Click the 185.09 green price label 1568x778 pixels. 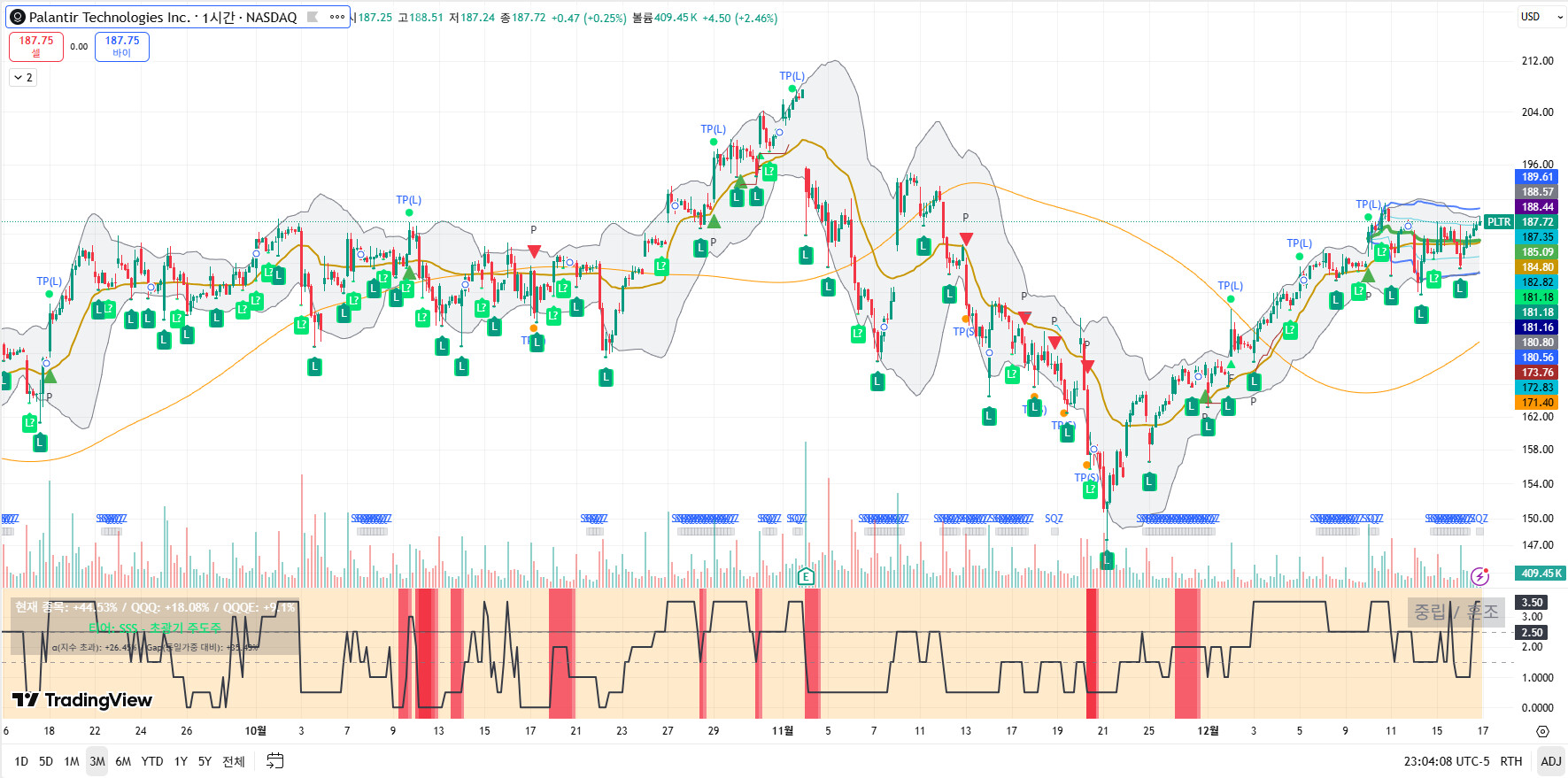(1538, 252)
